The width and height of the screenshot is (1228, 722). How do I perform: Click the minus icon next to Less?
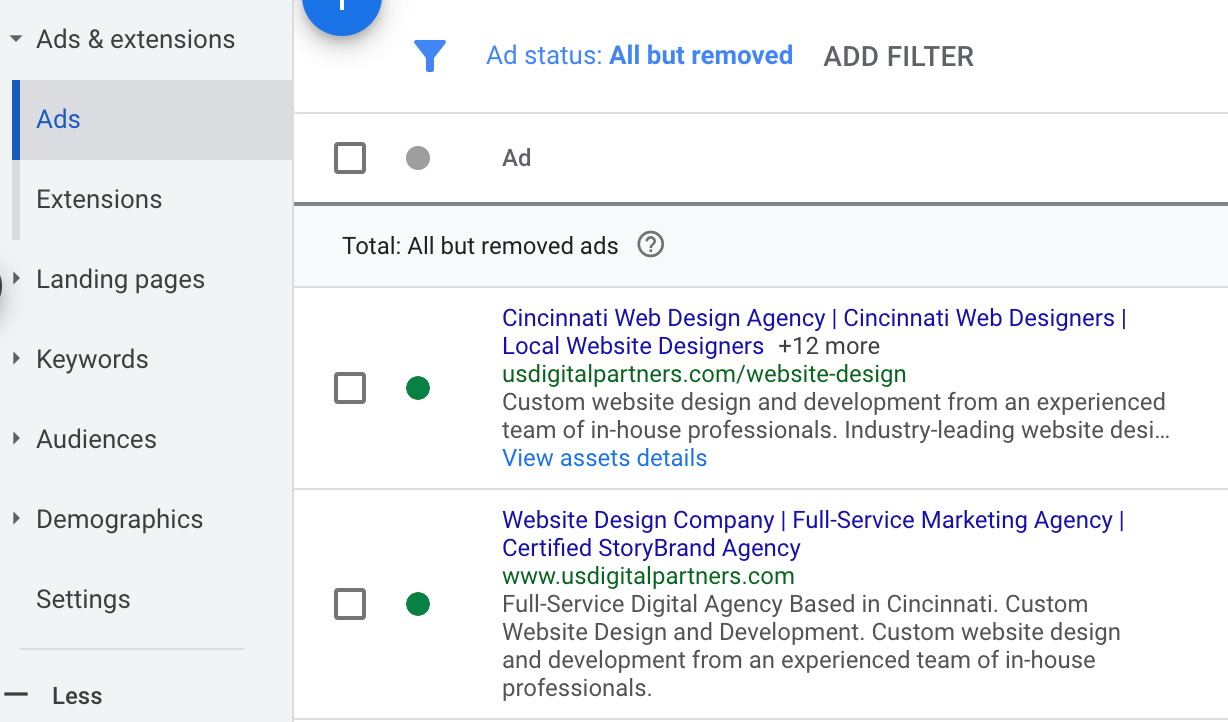coord(16,695)
